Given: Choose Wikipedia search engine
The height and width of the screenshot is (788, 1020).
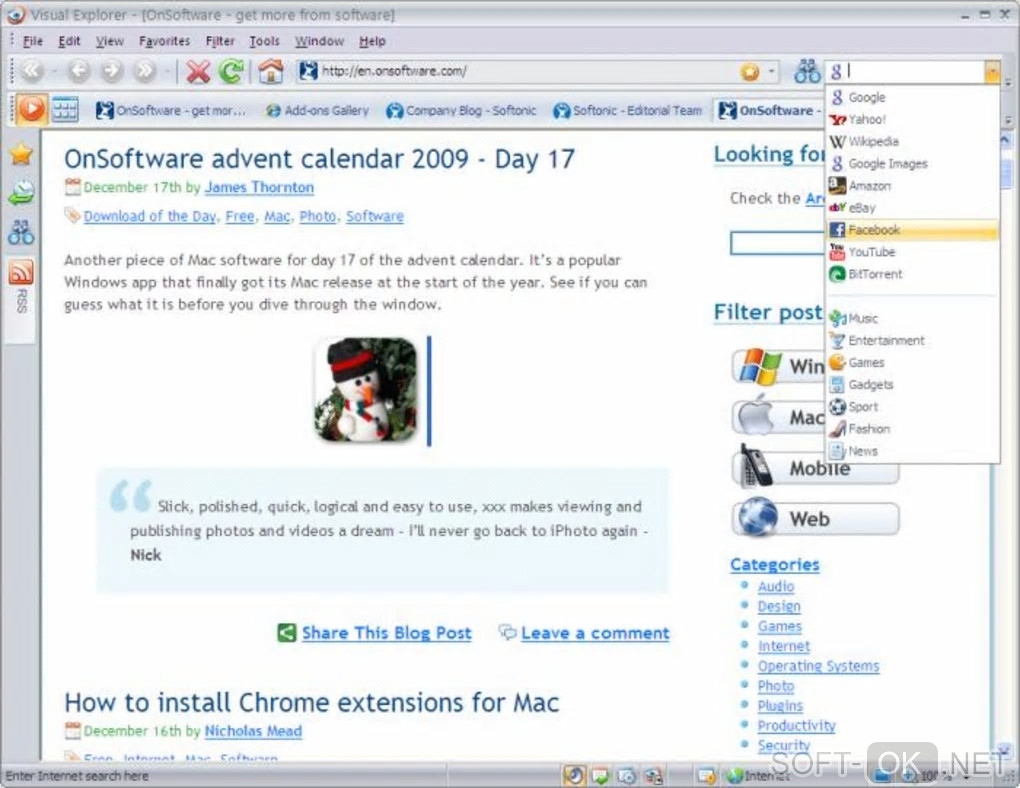Looking at the screenshot, I should (912, 141).
